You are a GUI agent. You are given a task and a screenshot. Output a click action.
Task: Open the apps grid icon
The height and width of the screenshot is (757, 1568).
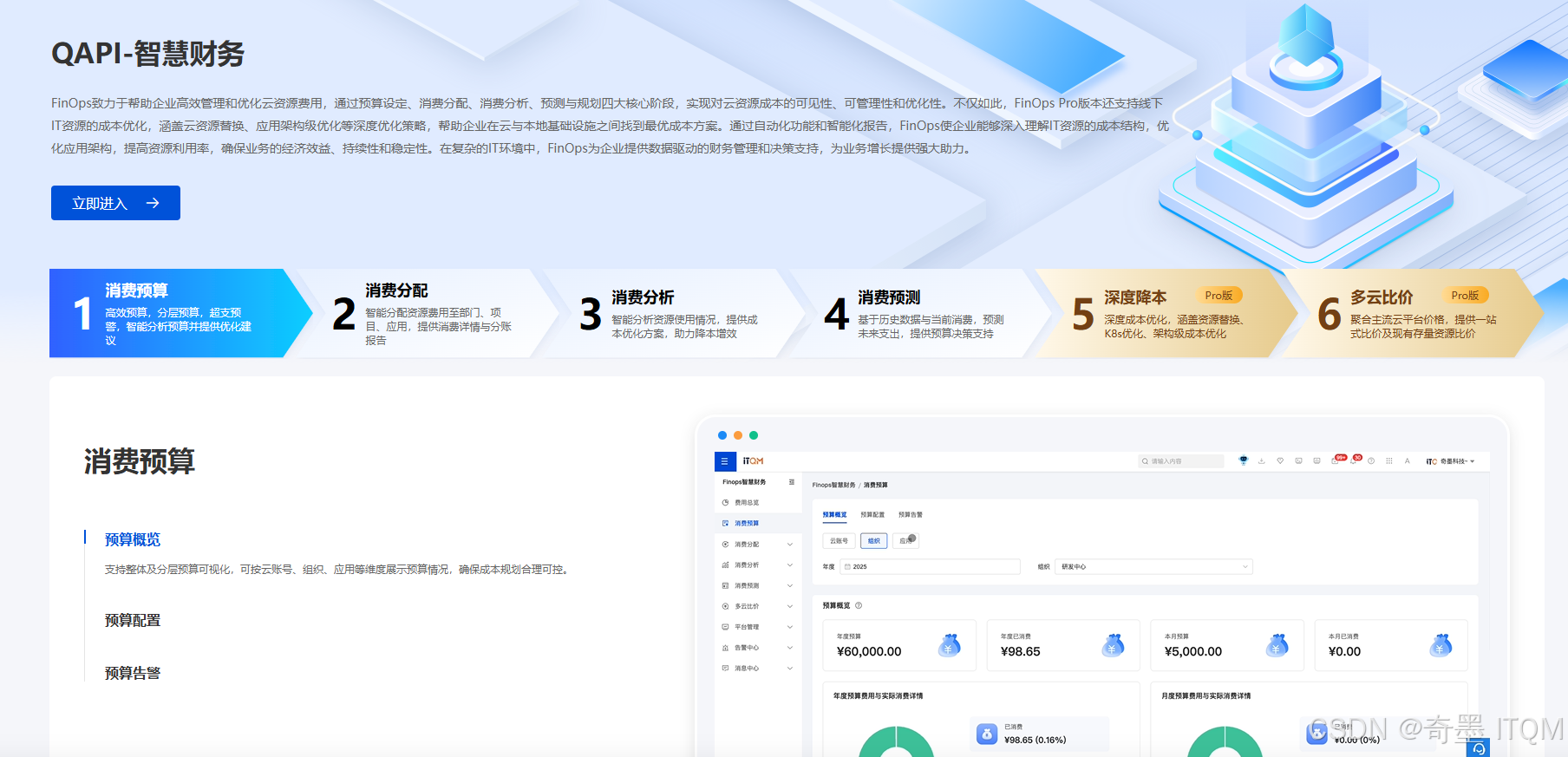1389,461
